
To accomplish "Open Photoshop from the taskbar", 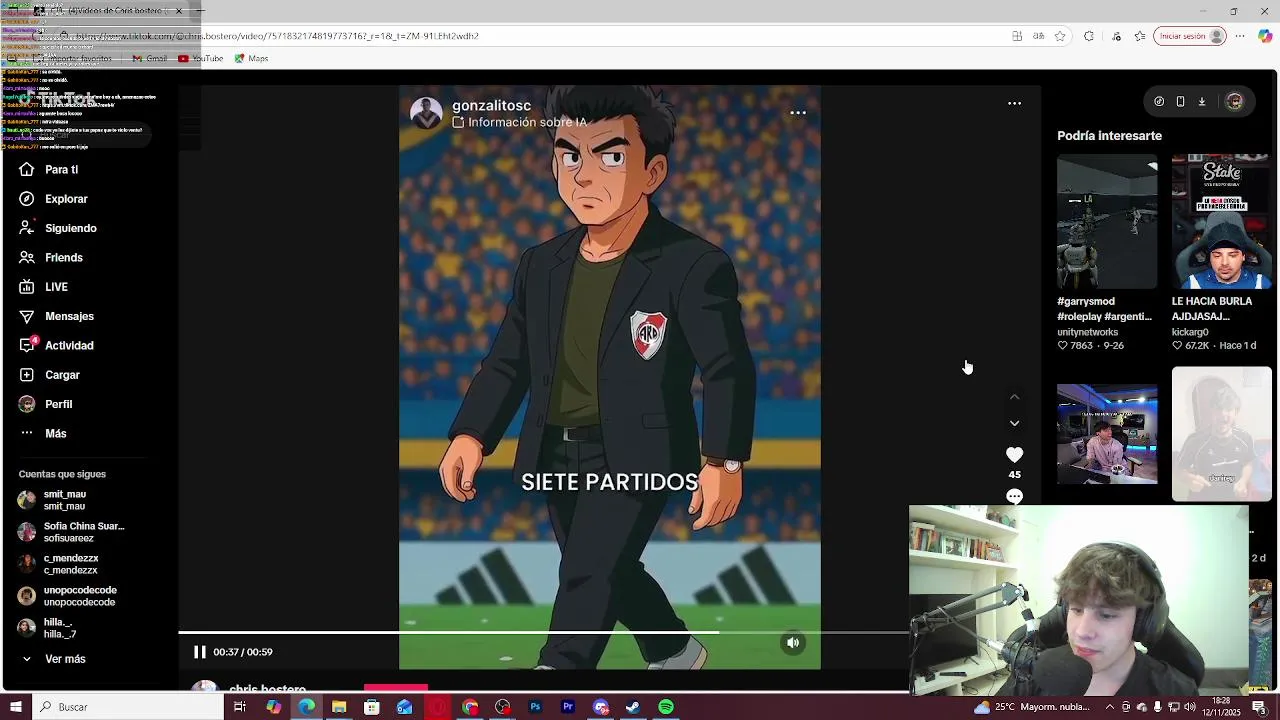I will pyautogui.click(x=535, y=707).
